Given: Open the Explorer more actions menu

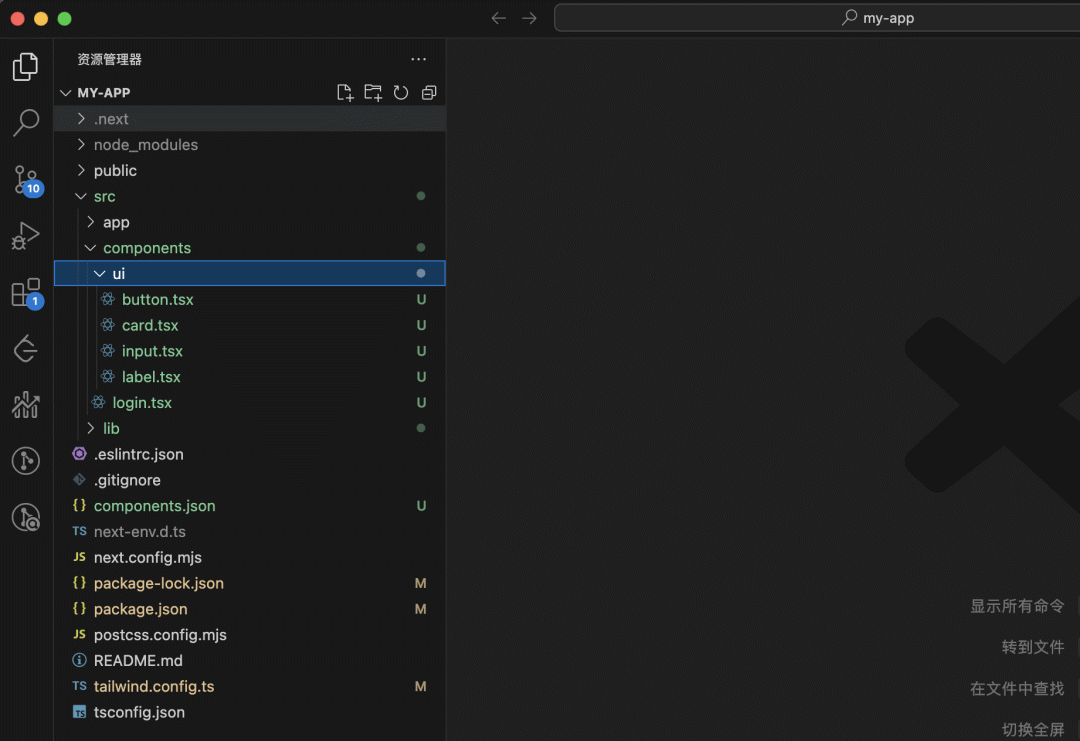Looking at the screenshot, I should coord(418,59).
